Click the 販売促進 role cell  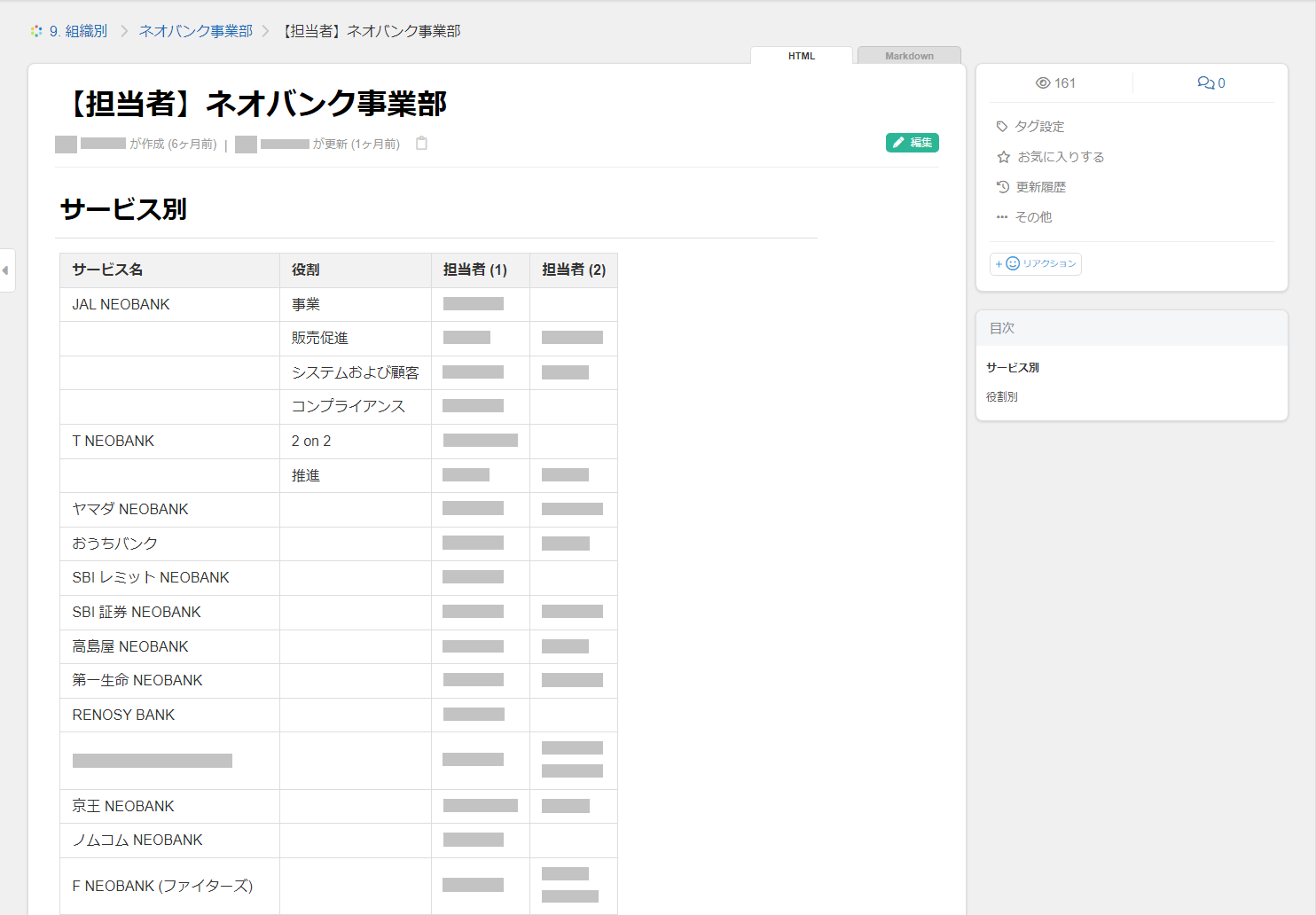[x=356, y=339]
